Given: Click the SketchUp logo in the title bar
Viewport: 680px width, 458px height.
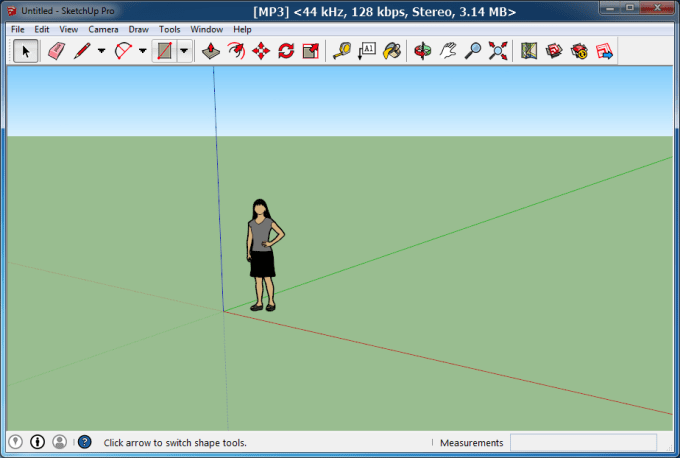Looking at the screenshot, I should point(12,11).
